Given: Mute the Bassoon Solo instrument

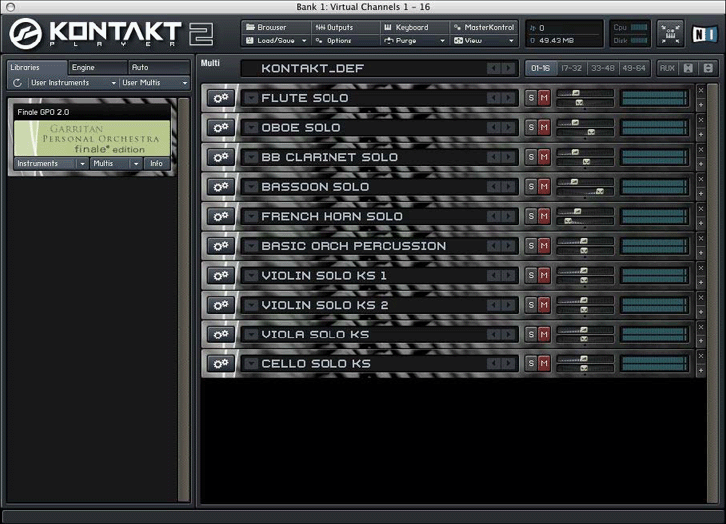Looking at the screenshot, I should 544,187.
